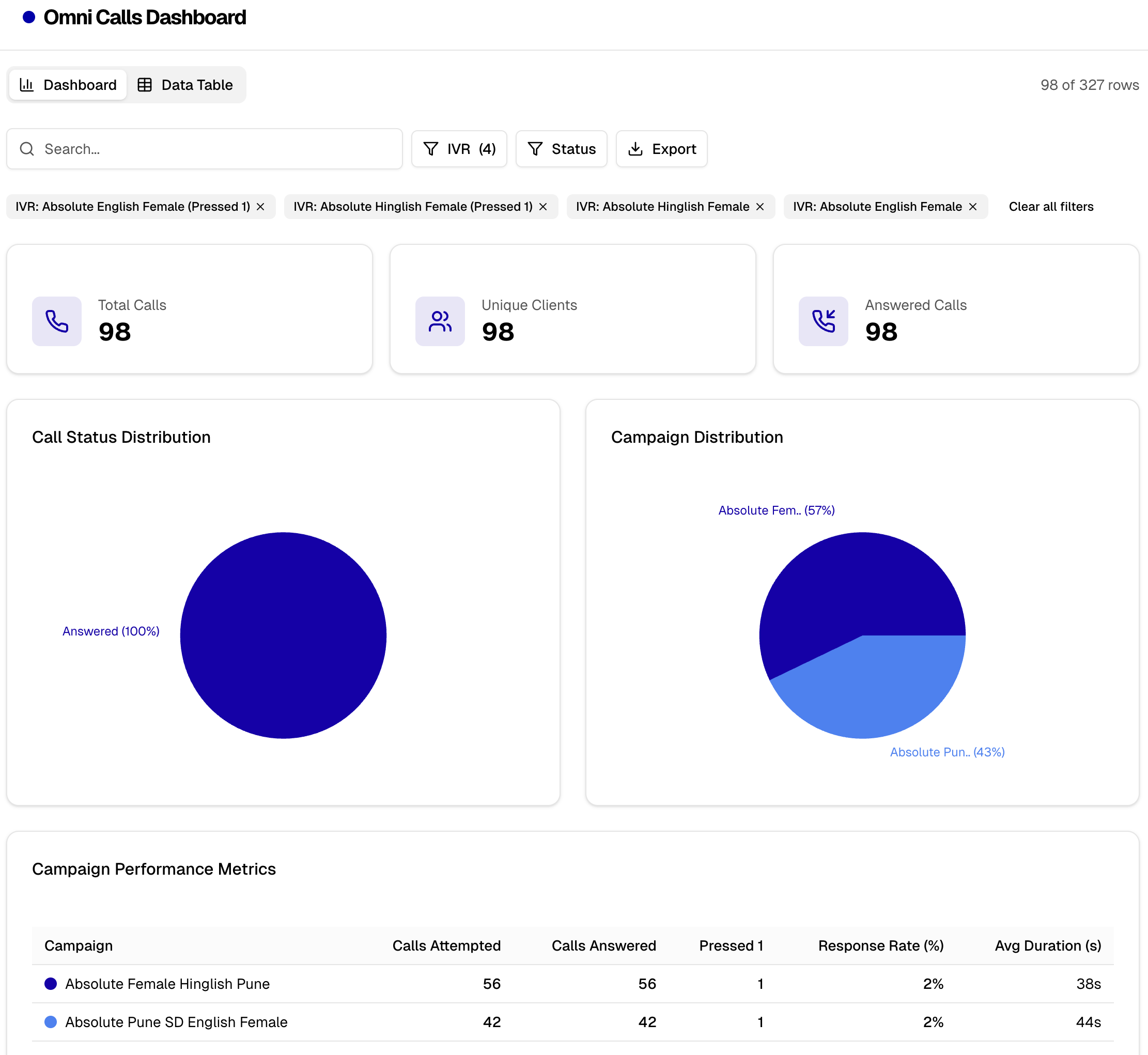Click the blue dot beside Absolute Female Hinglish Pune

tap(51, 983)
